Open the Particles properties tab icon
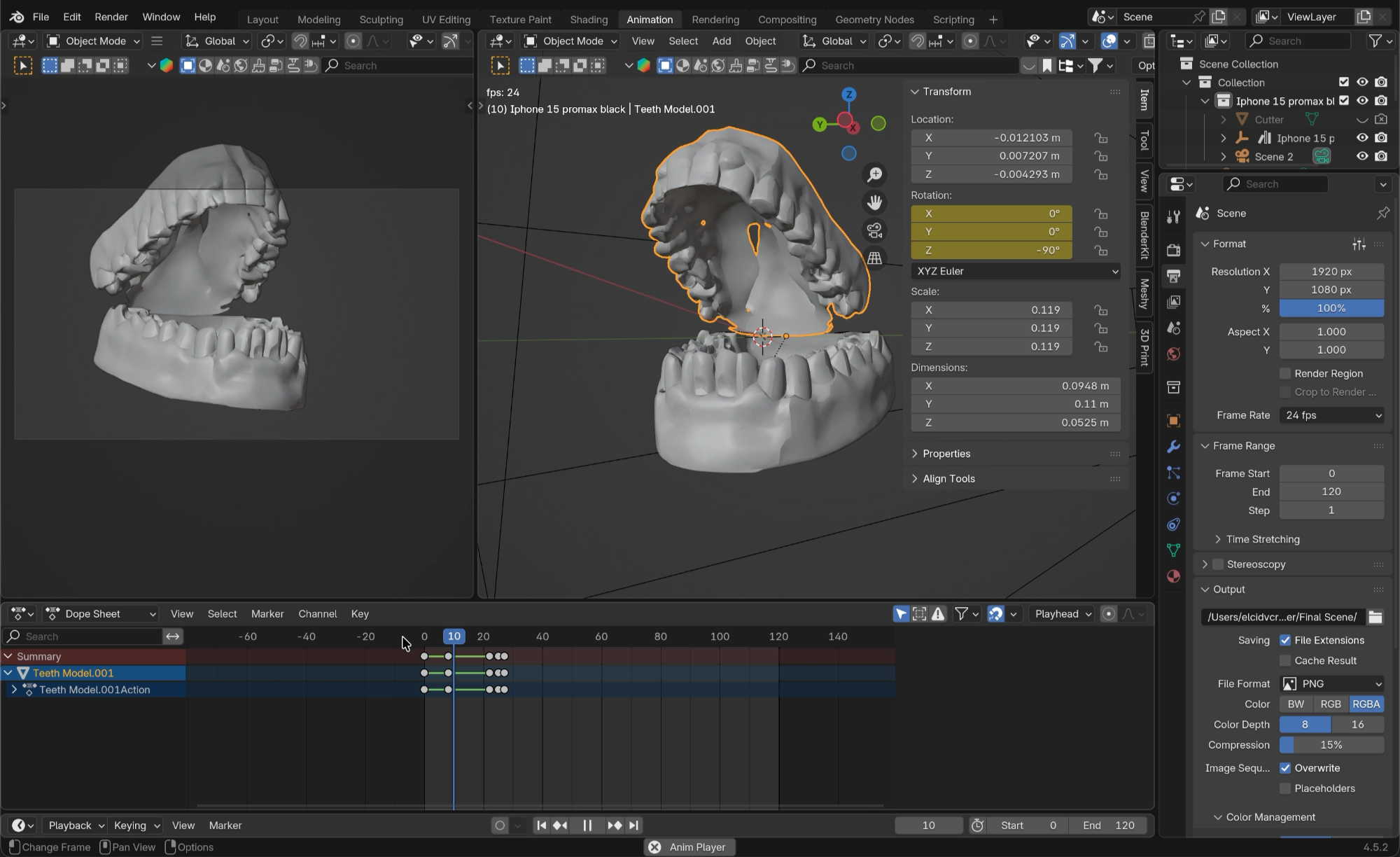This screenshot has width=1400, height=857. (1174, 473)
